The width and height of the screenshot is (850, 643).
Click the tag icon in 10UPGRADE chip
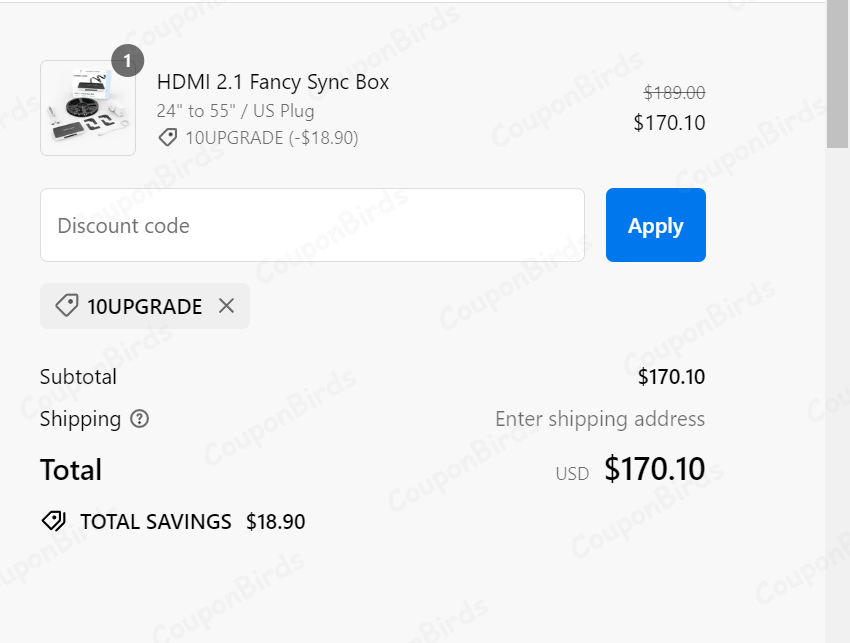tap(67, 306)
